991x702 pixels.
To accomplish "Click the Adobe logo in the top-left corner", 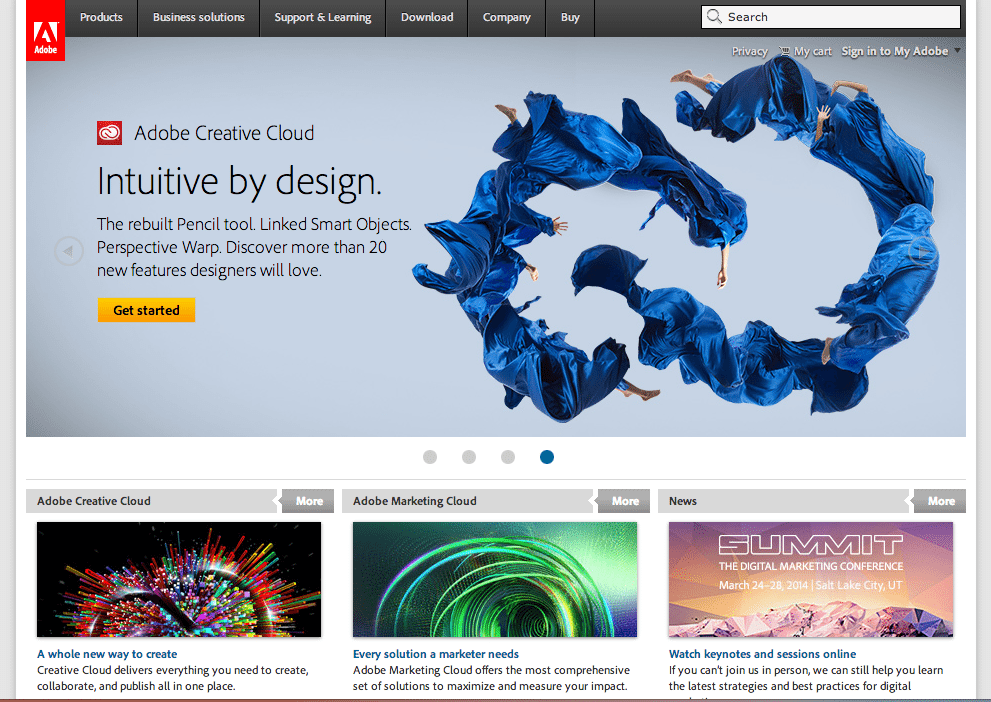I will (45, 30).
